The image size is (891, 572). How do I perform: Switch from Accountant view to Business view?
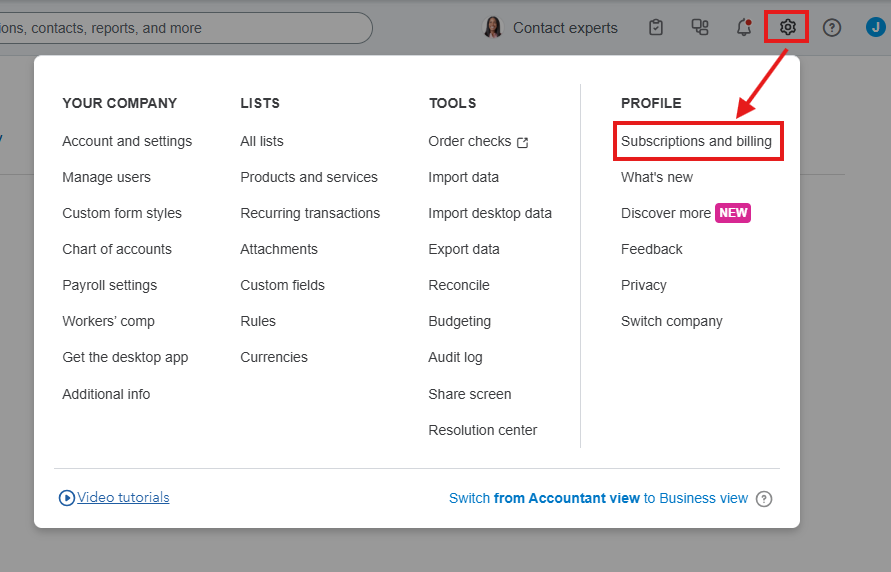(598, 498)
